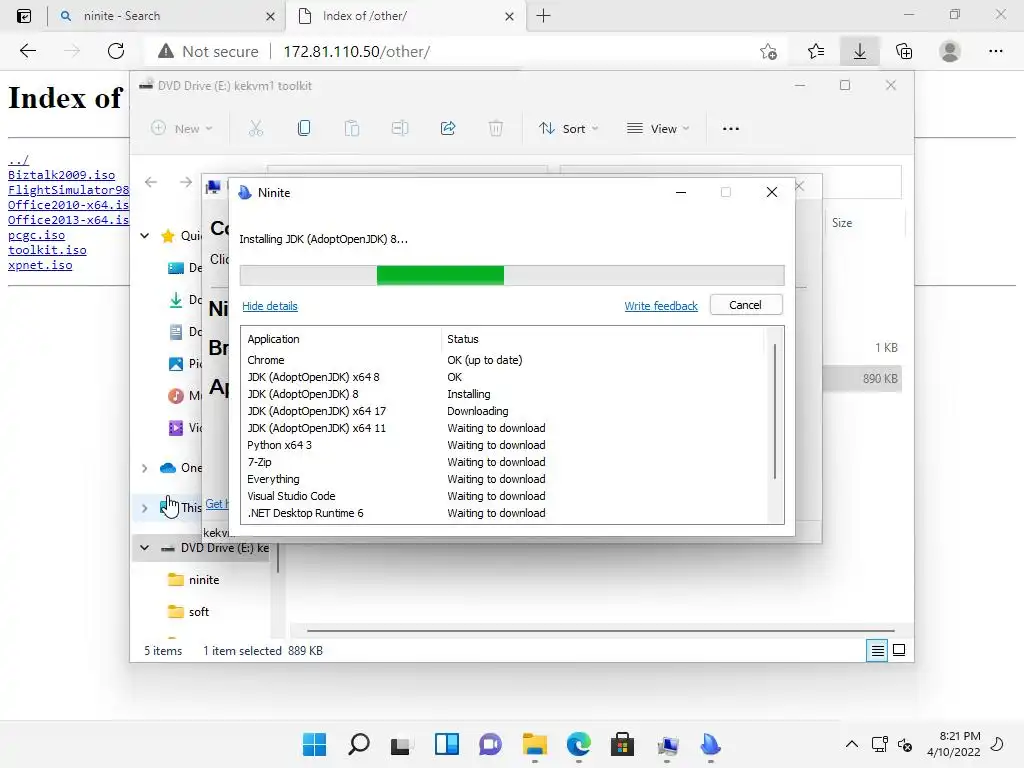This screenshot has width=1024, height=768.
Task: Click the Paste icon in File Explorer toolbar
Action: [x=352, y=129]
